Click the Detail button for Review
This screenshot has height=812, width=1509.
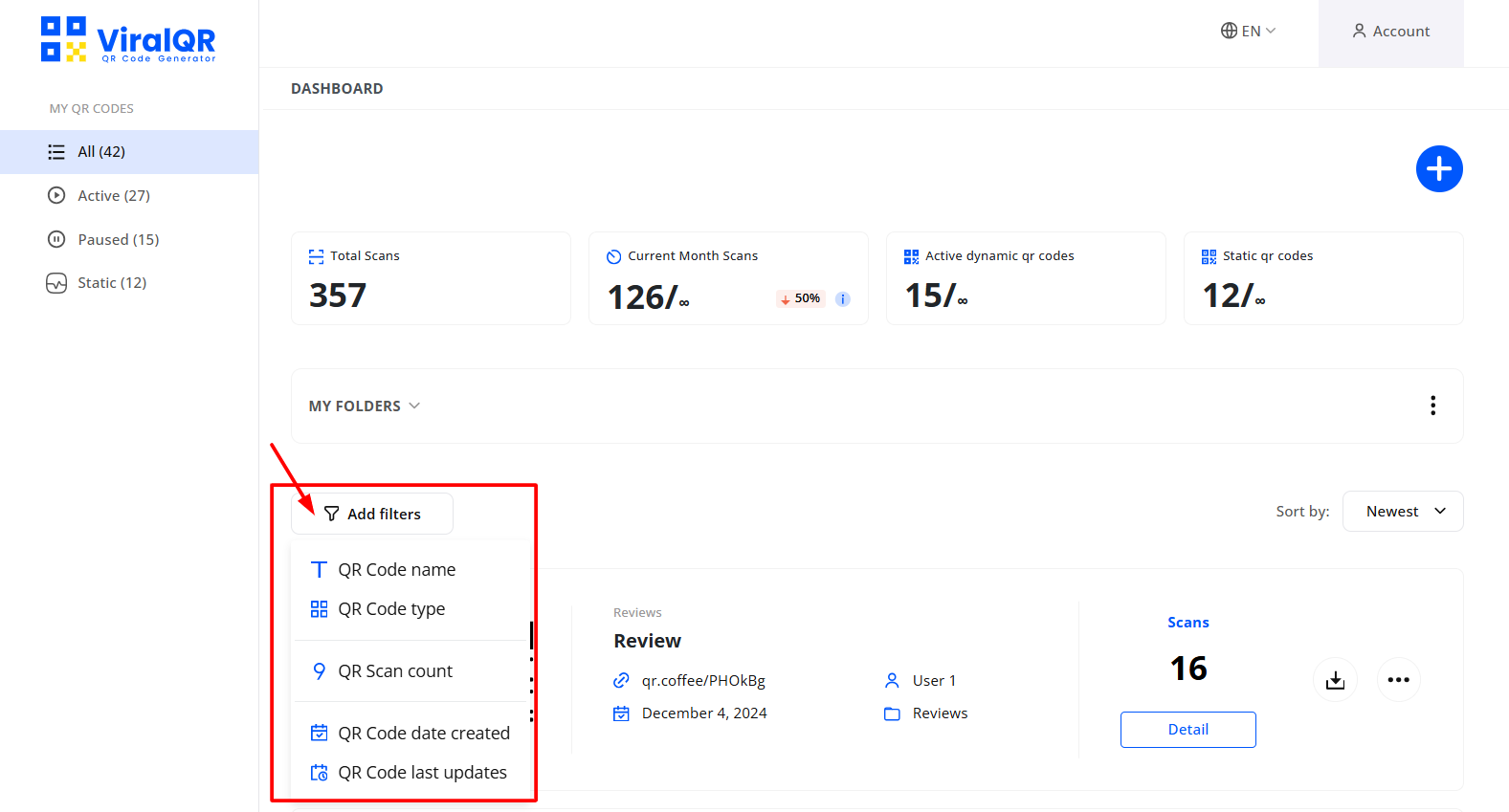1188,730
